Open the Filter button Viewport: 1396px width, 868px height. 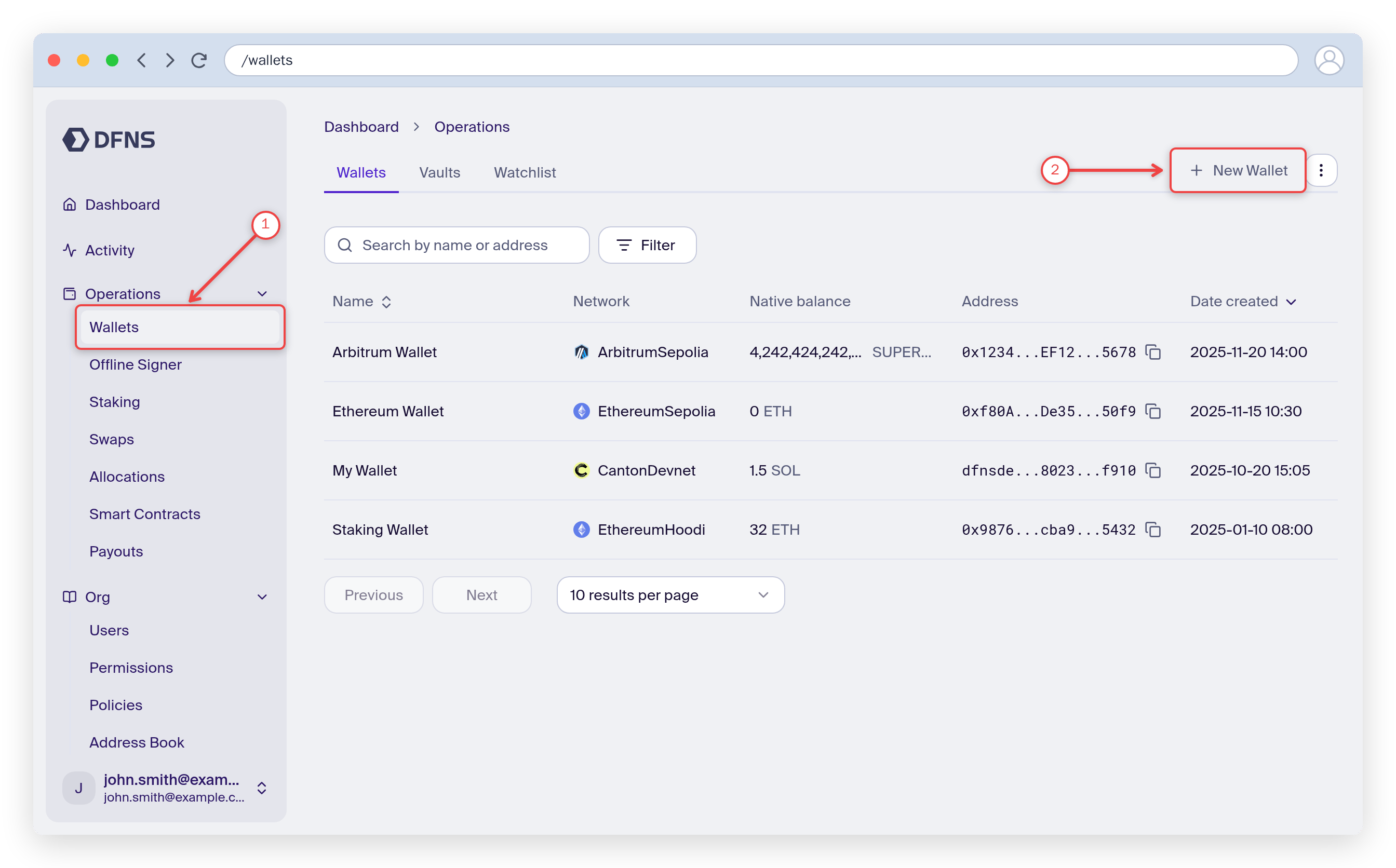point(647,245)
